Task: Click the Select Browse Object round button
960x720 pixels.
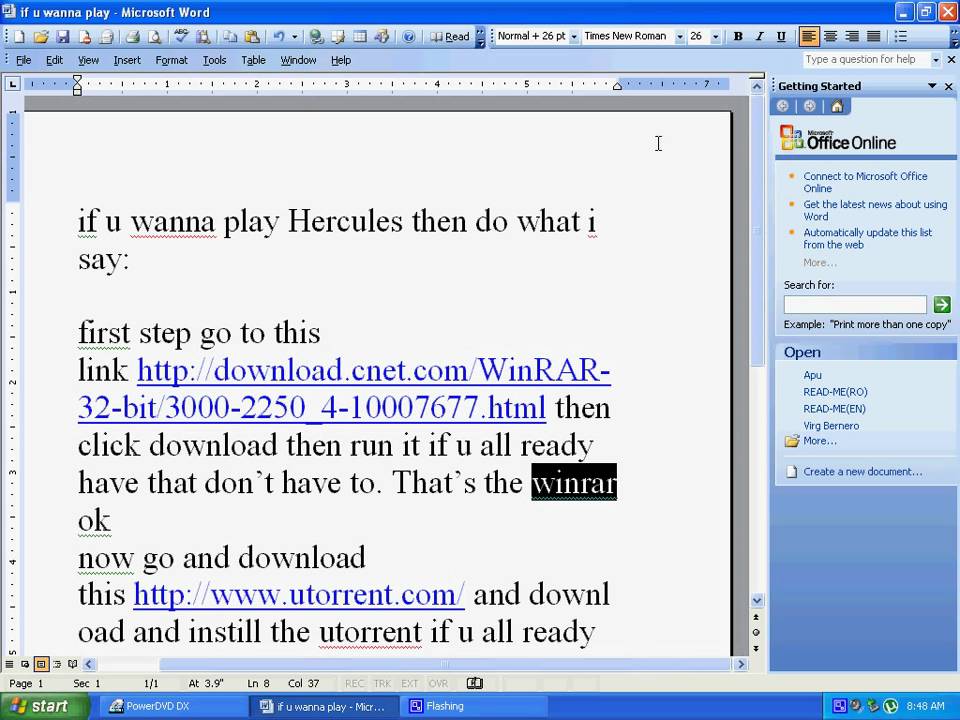Action: pyautogui.click(x=756, y=632)
